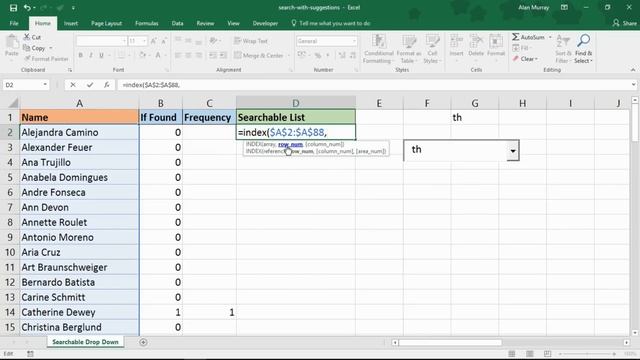Click the New Sheet plus button
This screenshot has width=640, height=360.
point(143,342)
